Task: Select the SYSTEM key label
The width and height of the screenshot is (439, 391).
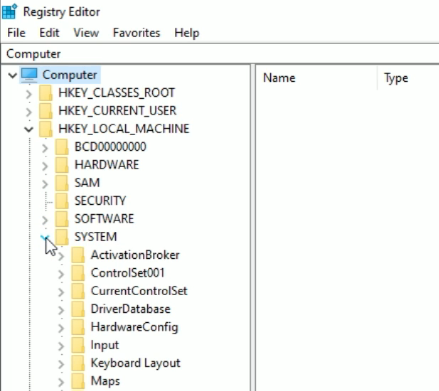Action: coord(96,237)
